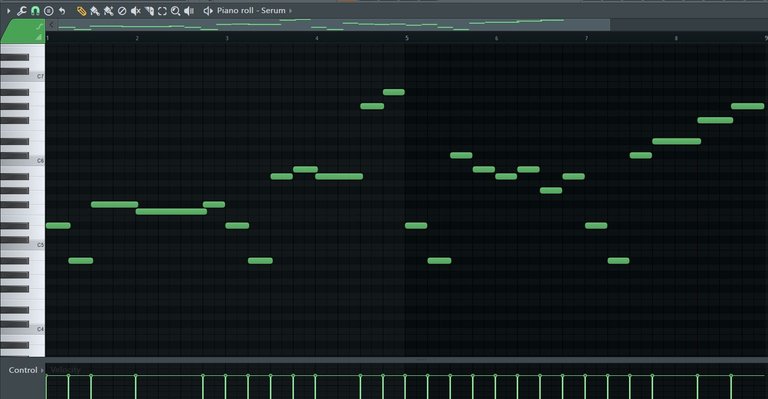Open the stamp chord tool
Image resolution: width=768 pixels, height=399 pixels.
48,10
